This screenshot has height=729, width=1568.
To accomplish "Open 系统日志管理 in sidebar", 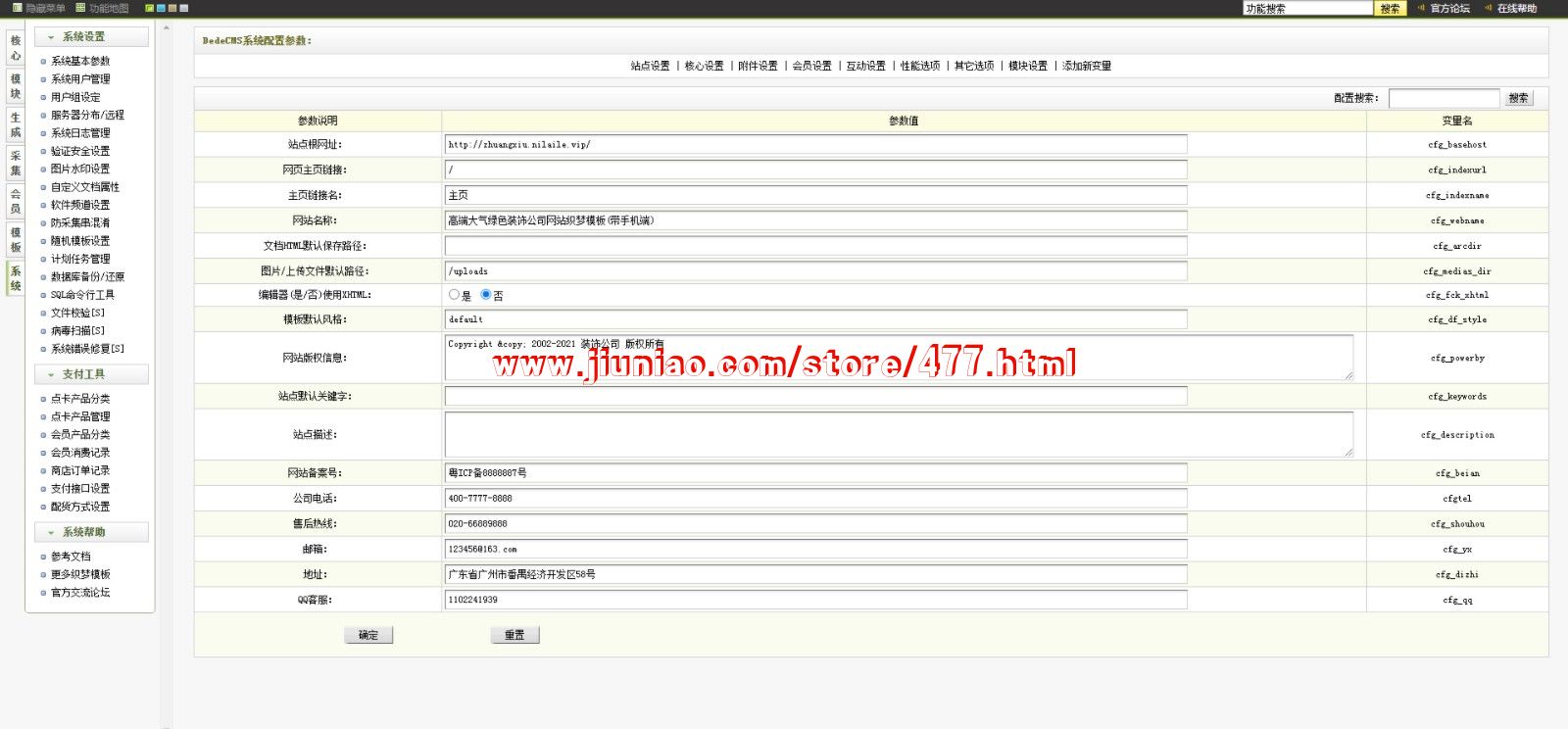I will [80, 133].
